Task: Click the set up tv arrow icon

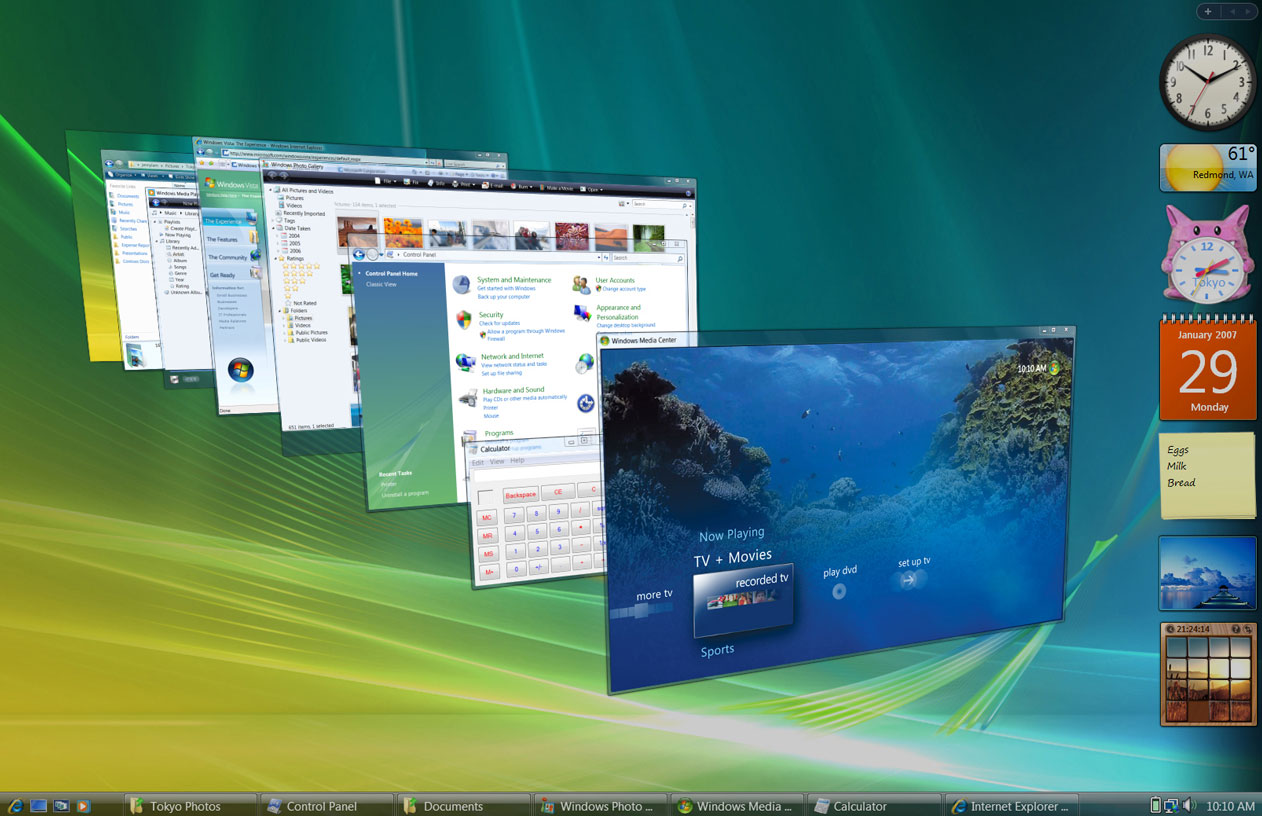Action: (x=908, y=579)
